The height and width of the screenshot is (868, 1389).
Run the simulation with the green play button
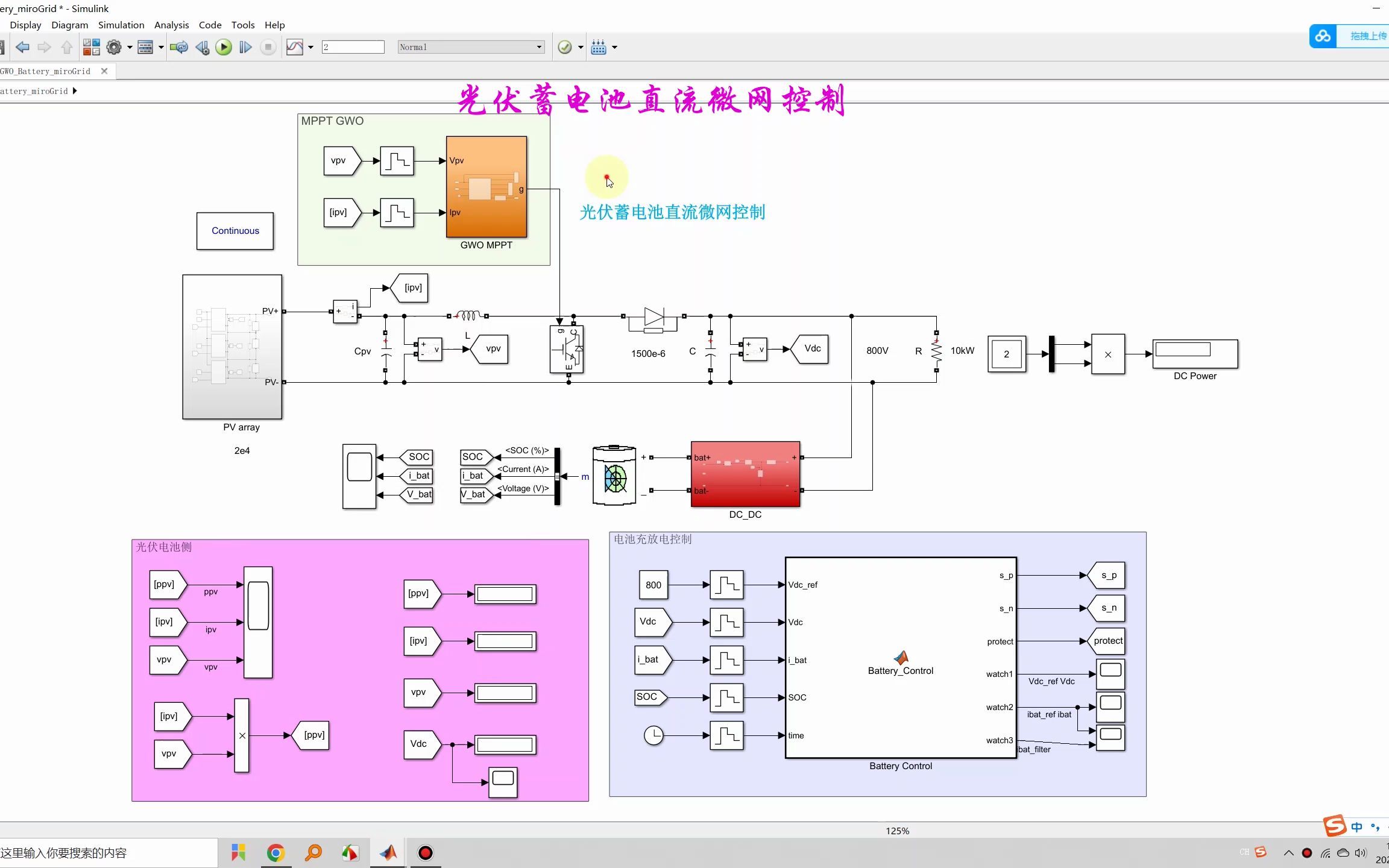(x=224, y=47)
